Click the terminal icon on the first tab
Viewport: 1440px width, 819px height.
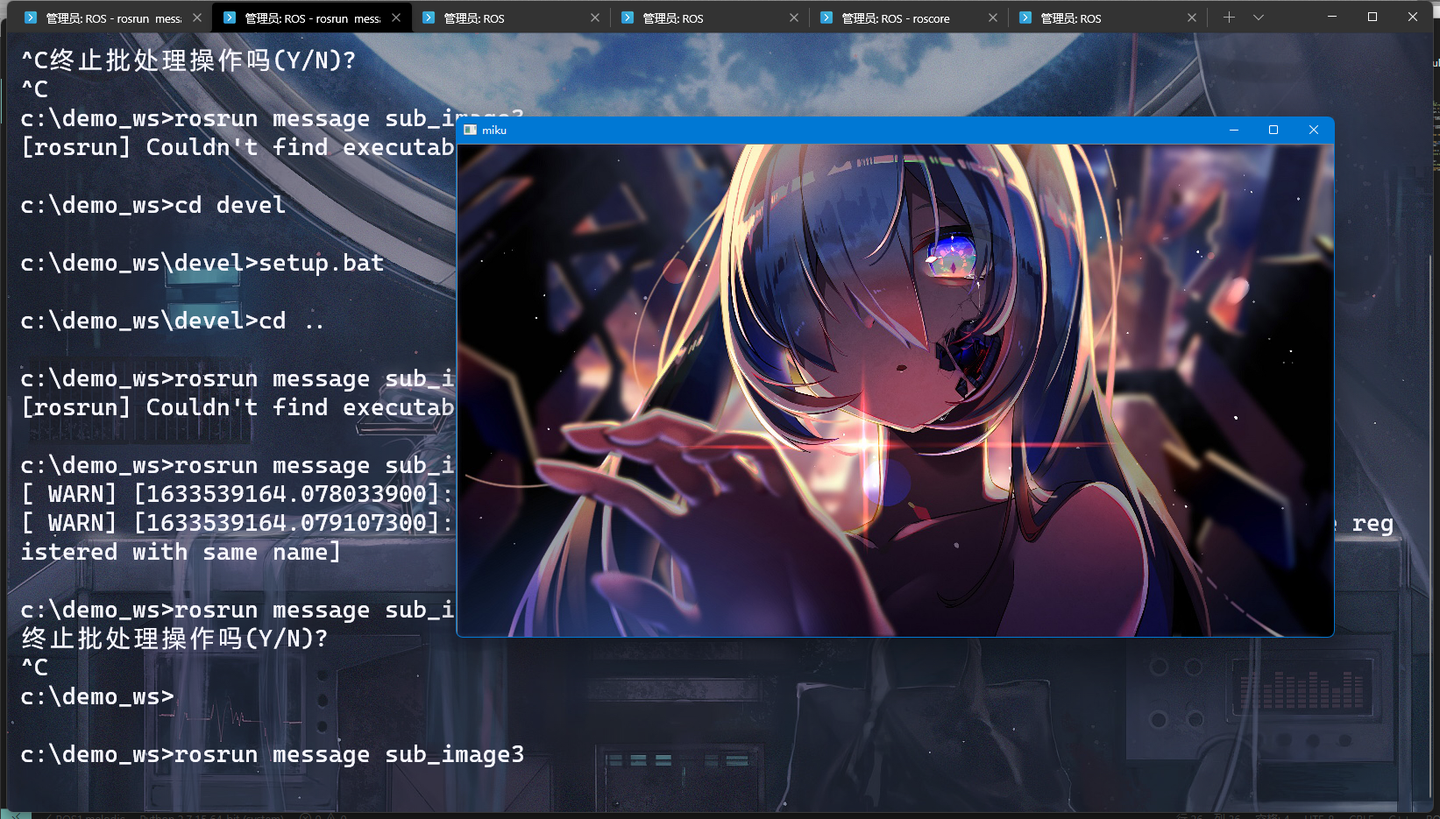[x=31, y=17]
